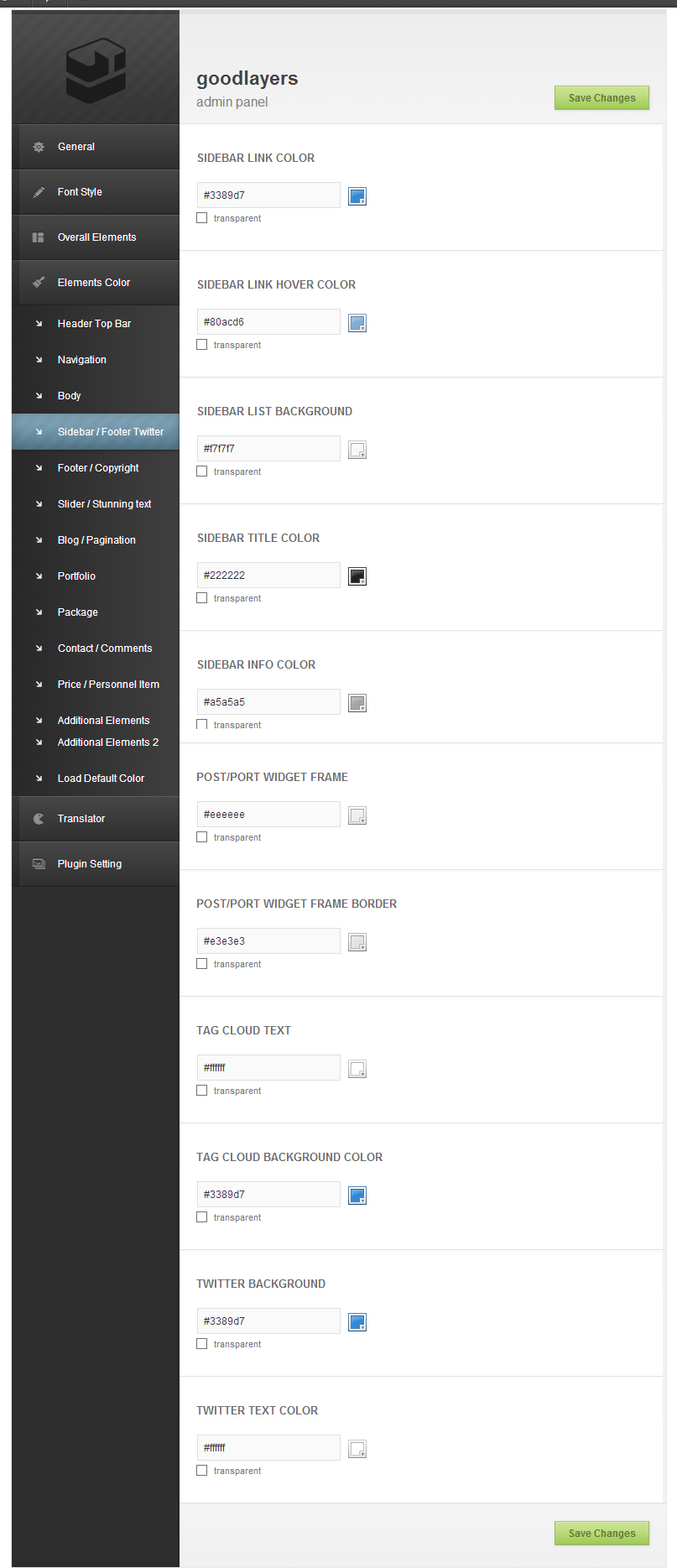Select the Navigation submenu item
This screenshot has width=677, height=1568.
pos(82,360)
